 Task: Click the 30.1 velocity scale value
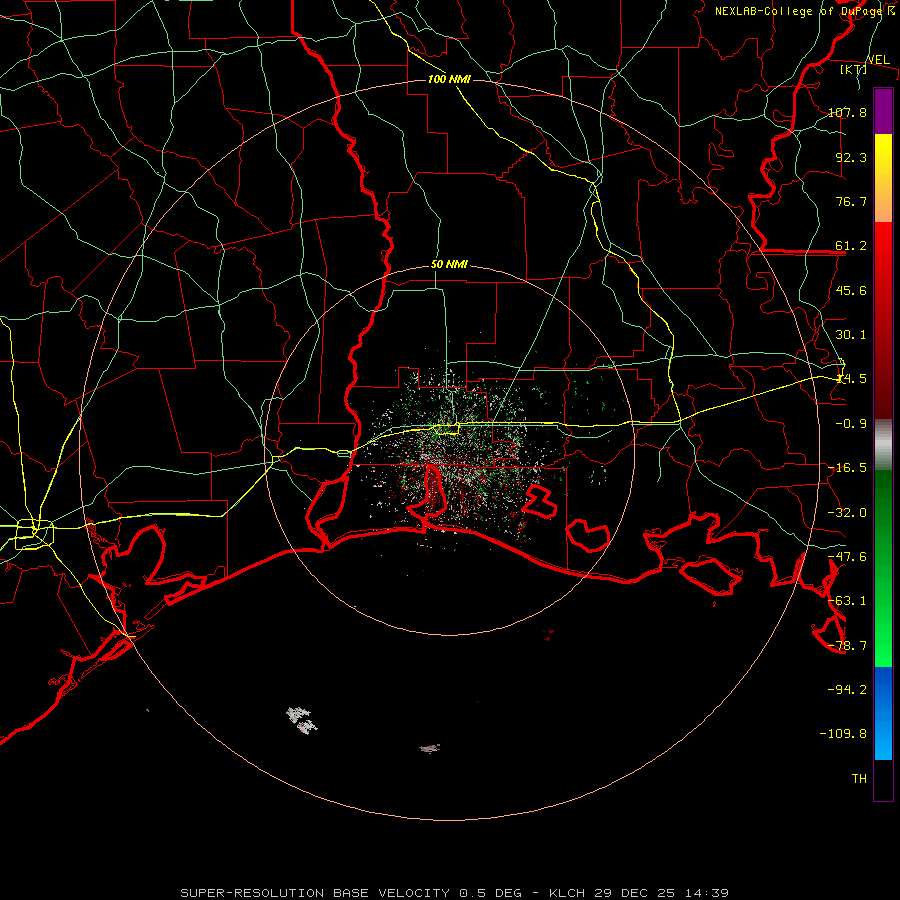[851, 335]
